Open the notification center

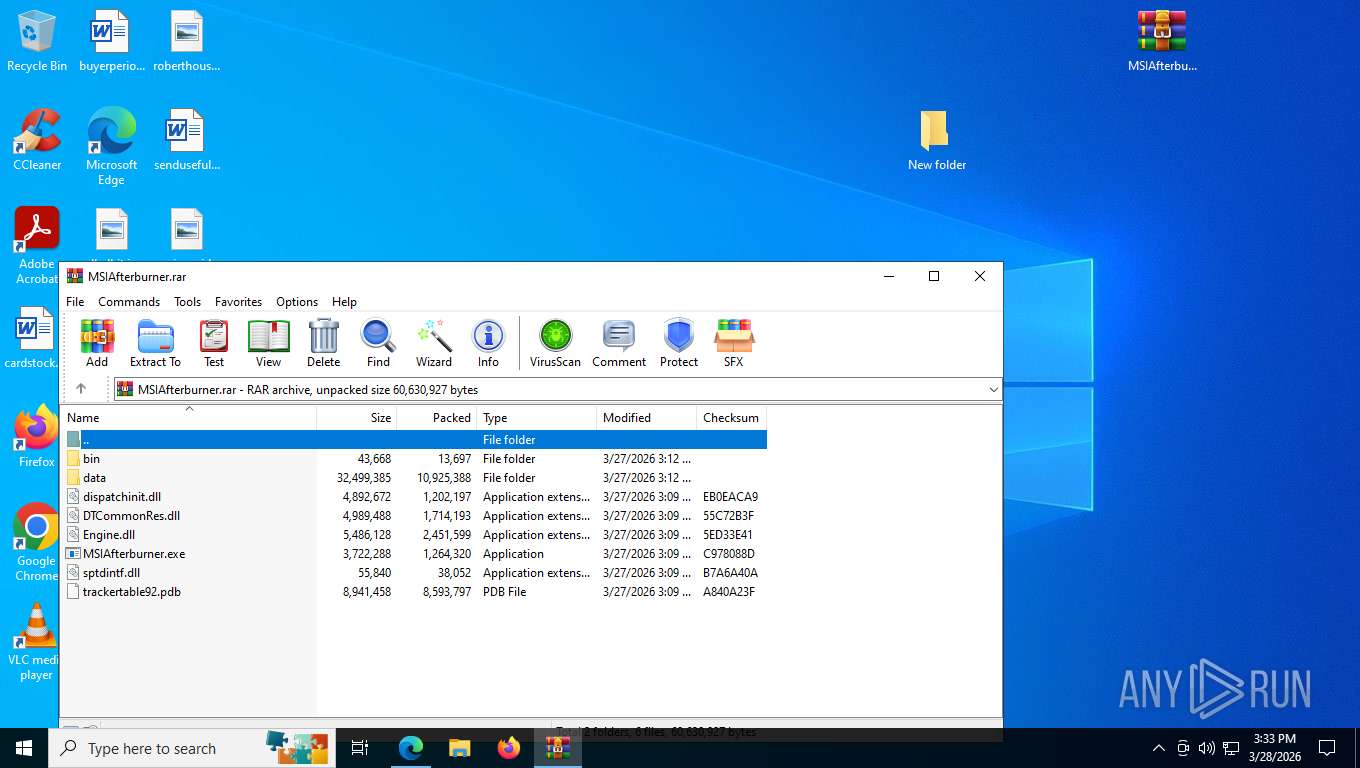coord(1327,748)
